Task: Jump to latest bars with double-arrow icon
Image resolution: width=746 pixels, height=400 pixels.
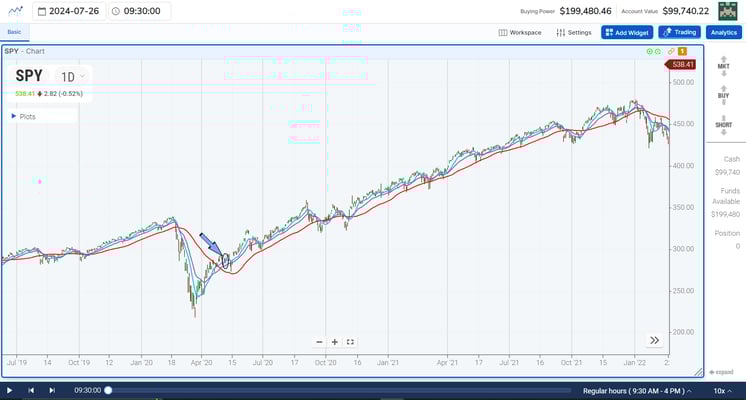Action: (654, 340)
